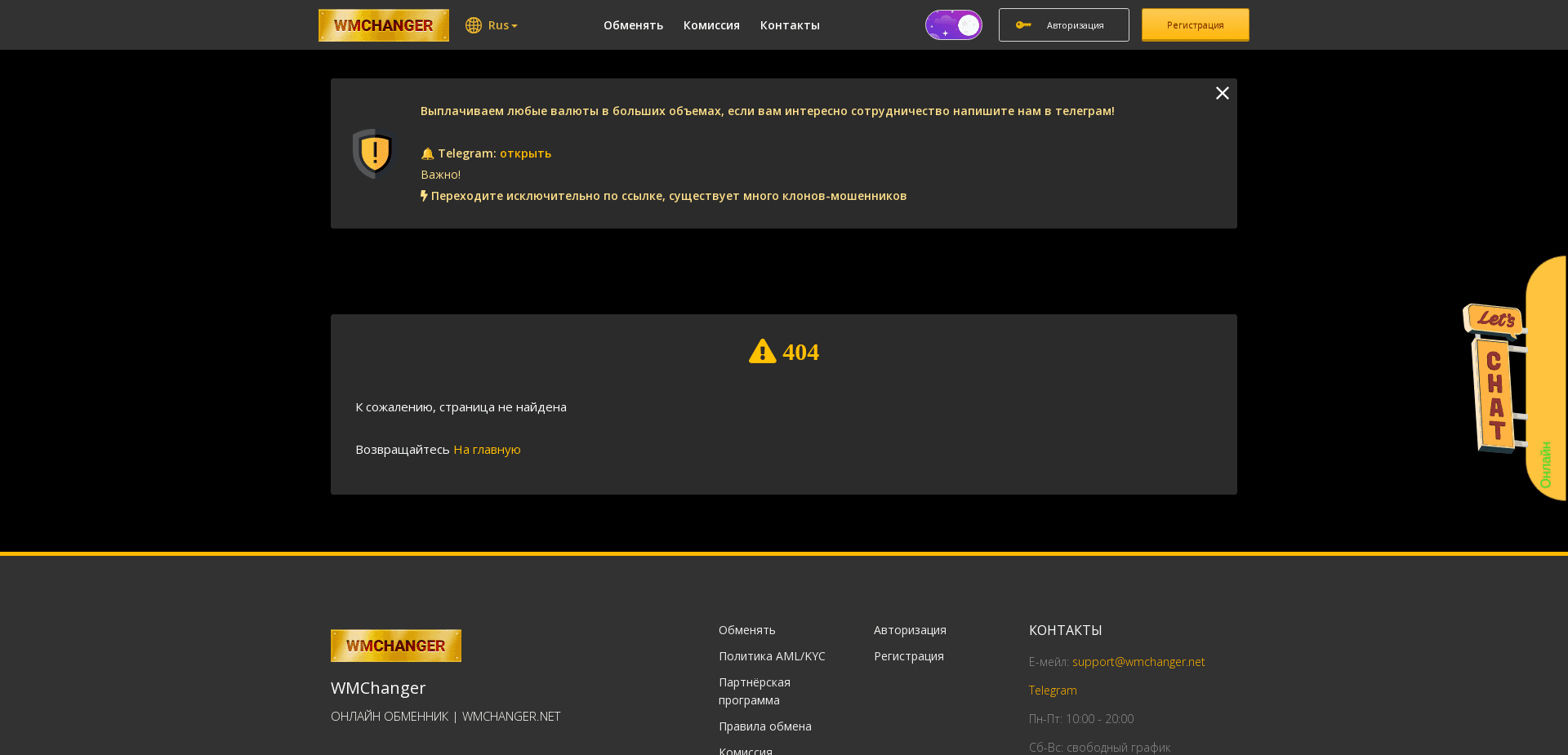The height and width of the screenshot is (755, 1568).
Task: Click support@wmchanger.net email link
Action: [x=1138, y=662]
